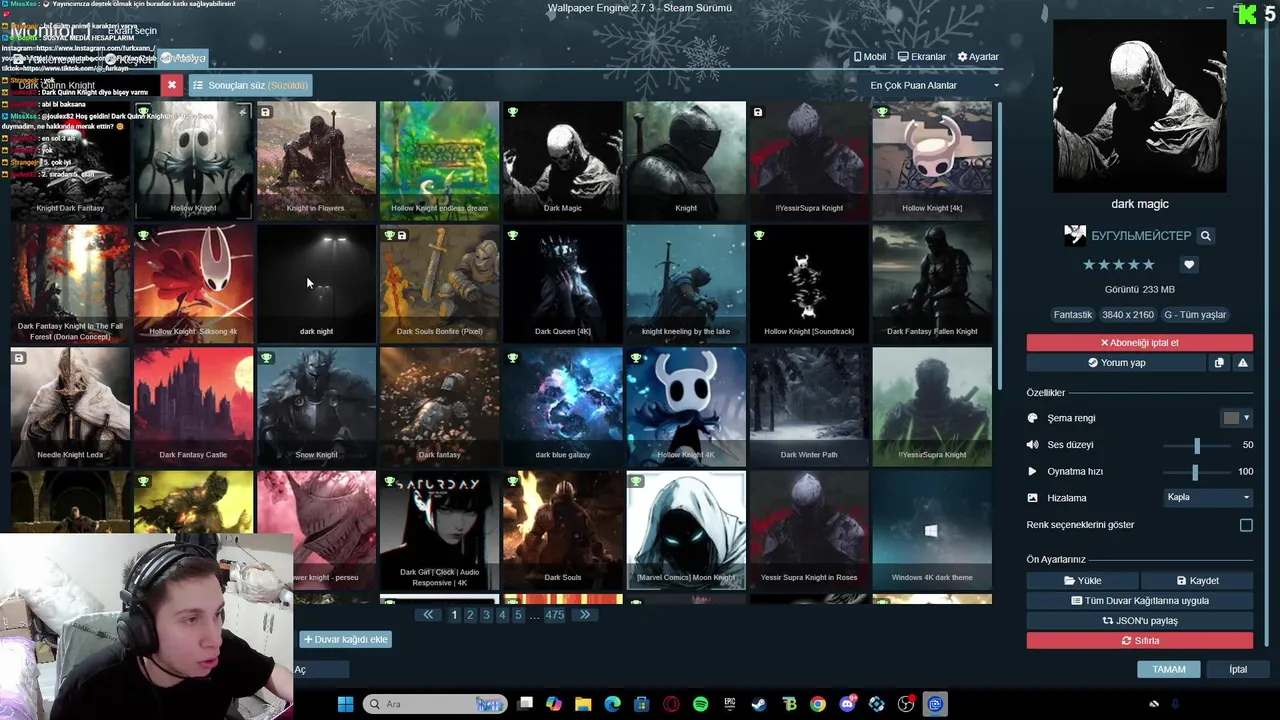Viewport: 1280px width, 720px height.
Task: Click Yorum yap button
Action: pyautogui.click(x=1116, y=363)
